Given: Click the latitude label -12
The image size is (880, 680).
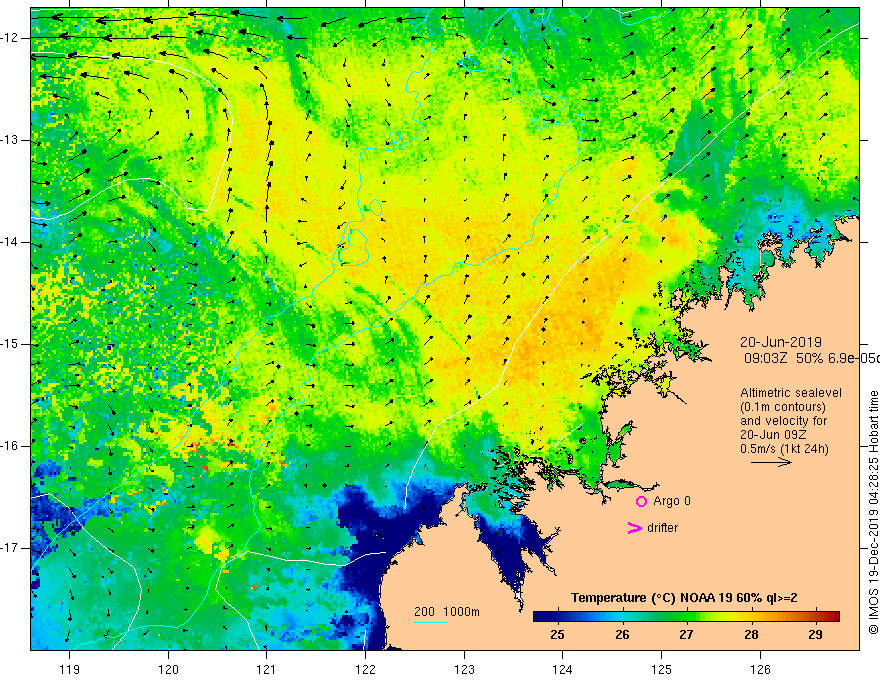Looking at the screenshot, I should [x=11, y=38].
